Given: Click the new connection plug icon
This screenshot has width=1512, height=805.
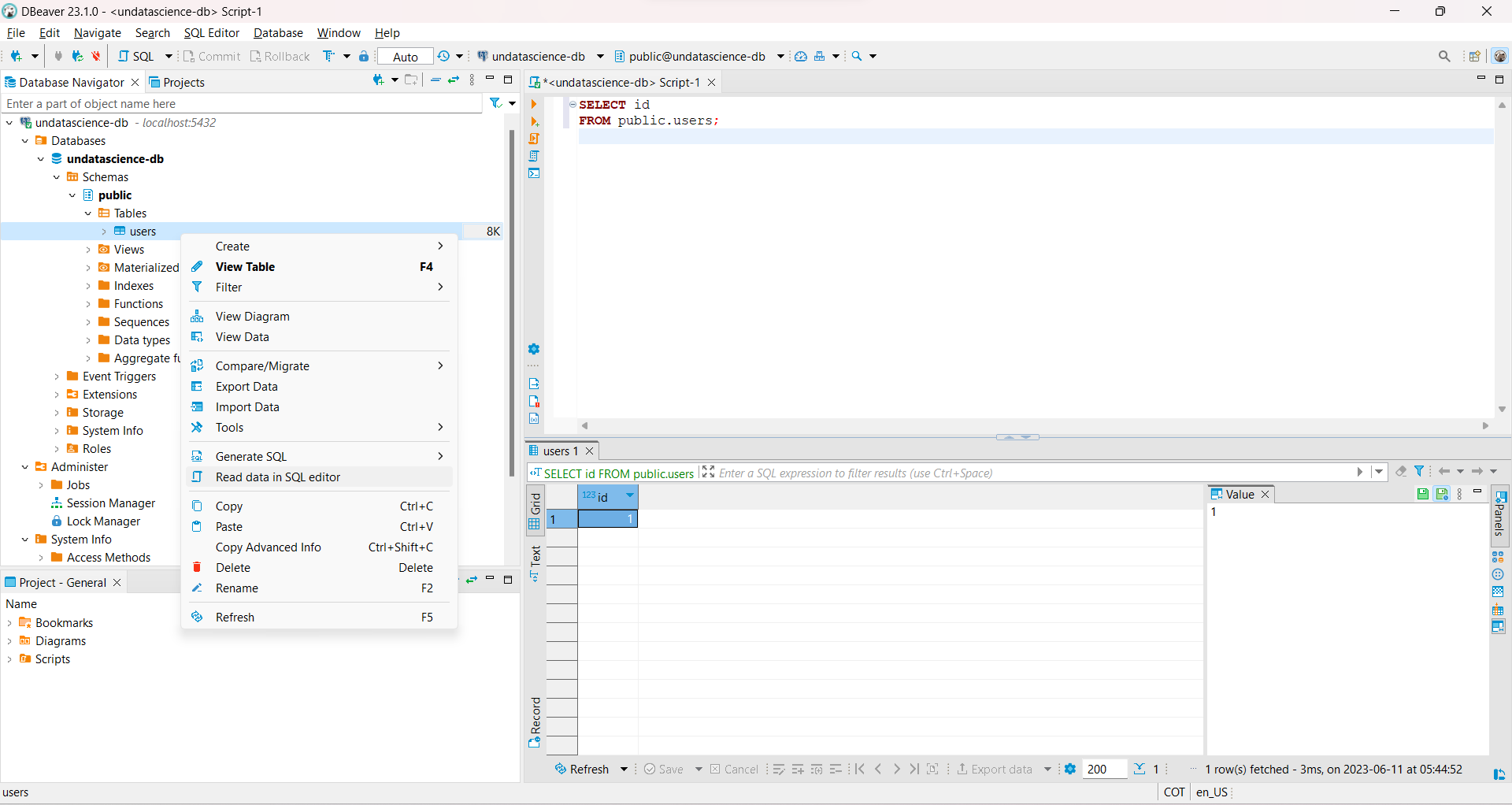Looking at the screenshot, I should [16, 57].
